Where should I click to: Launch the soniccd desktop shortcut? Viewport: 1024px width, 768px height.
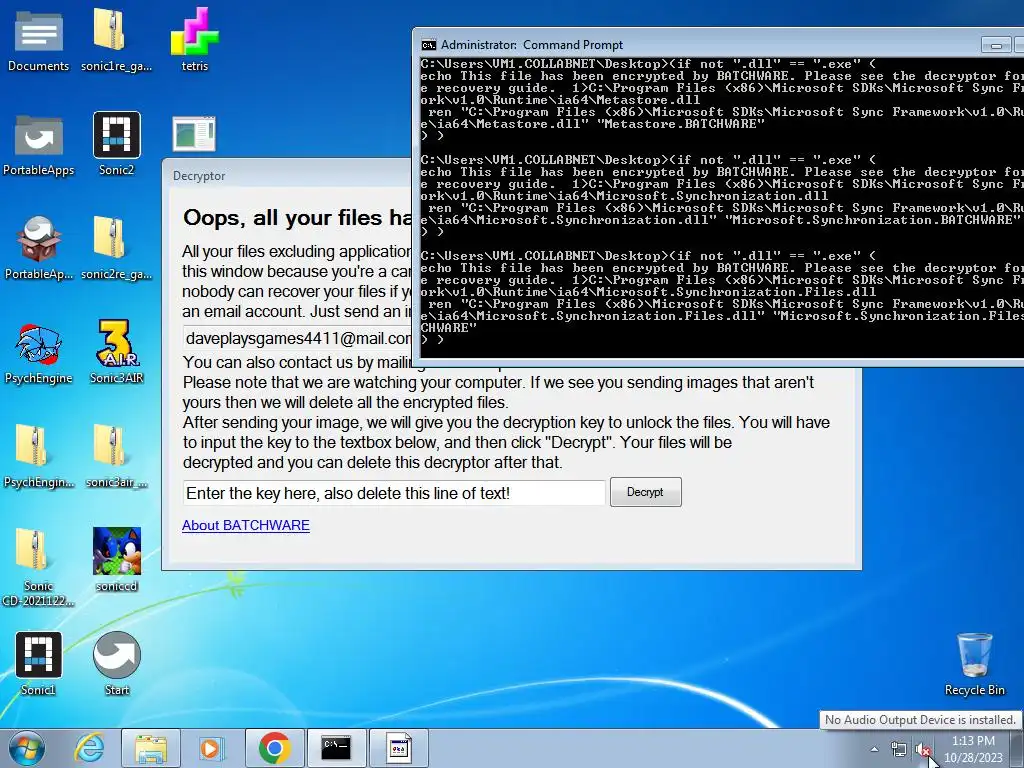click(x=116, y=559)
